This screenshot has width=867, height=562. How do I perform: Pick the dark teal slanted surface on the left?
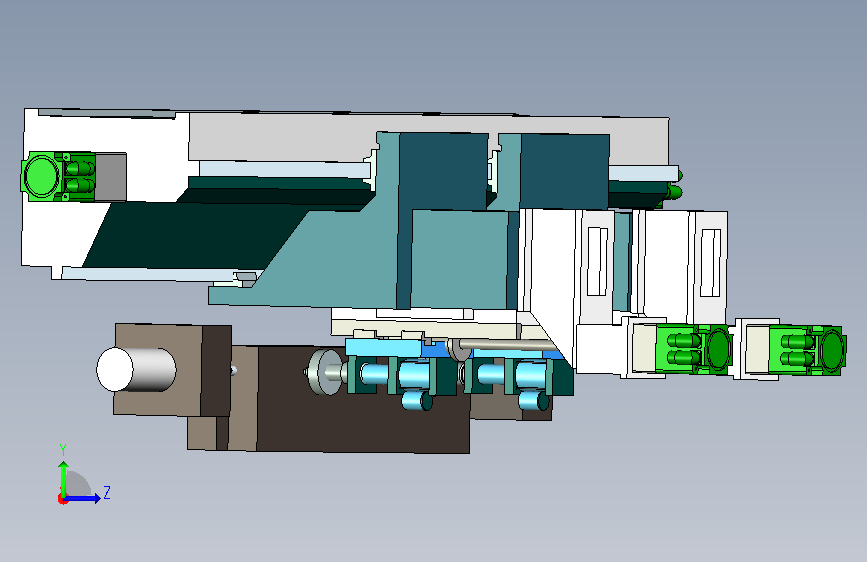click(x=194, y=235)
